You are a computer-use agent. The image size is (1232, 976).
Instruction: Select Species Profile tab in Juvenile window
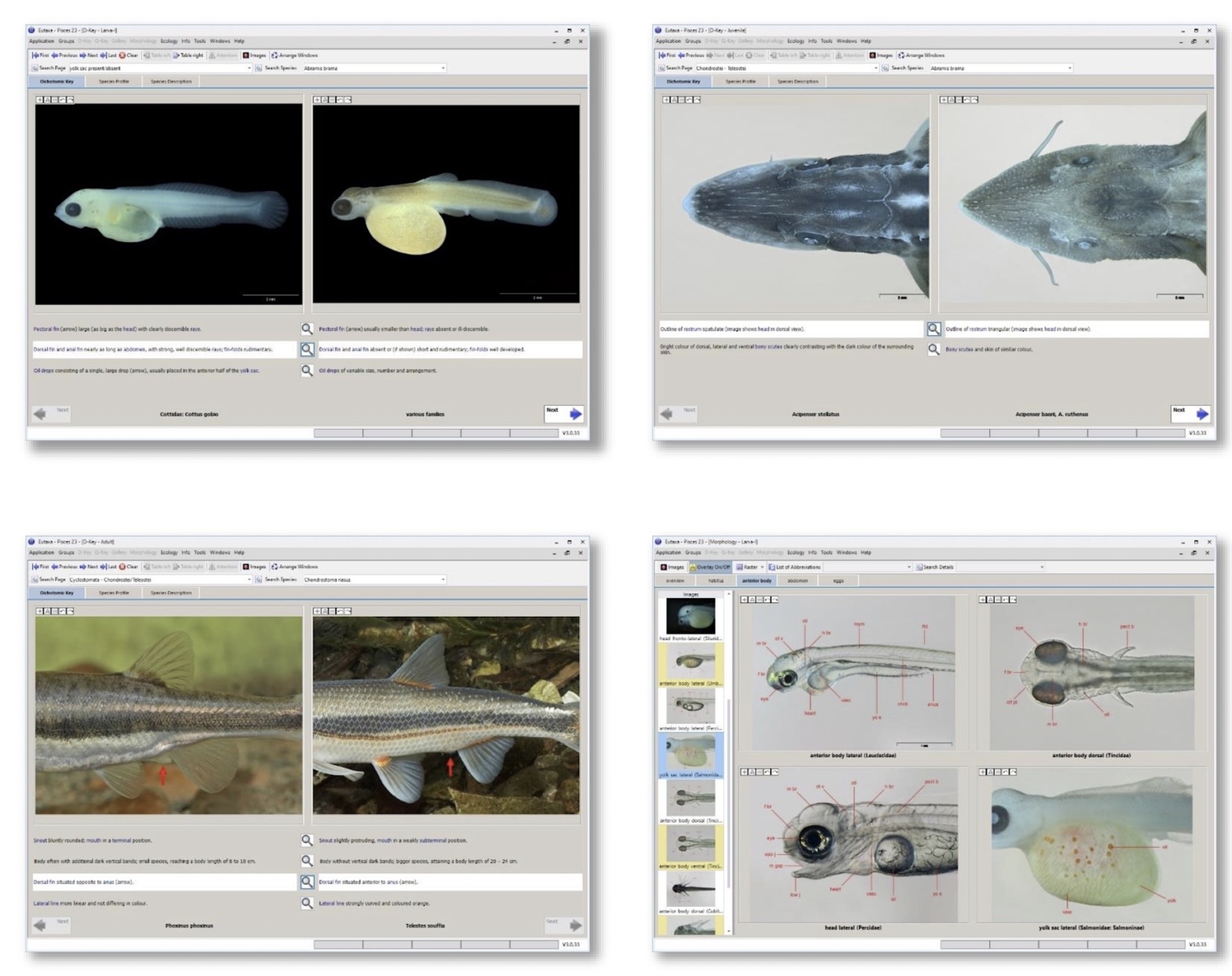click(740, 81)
